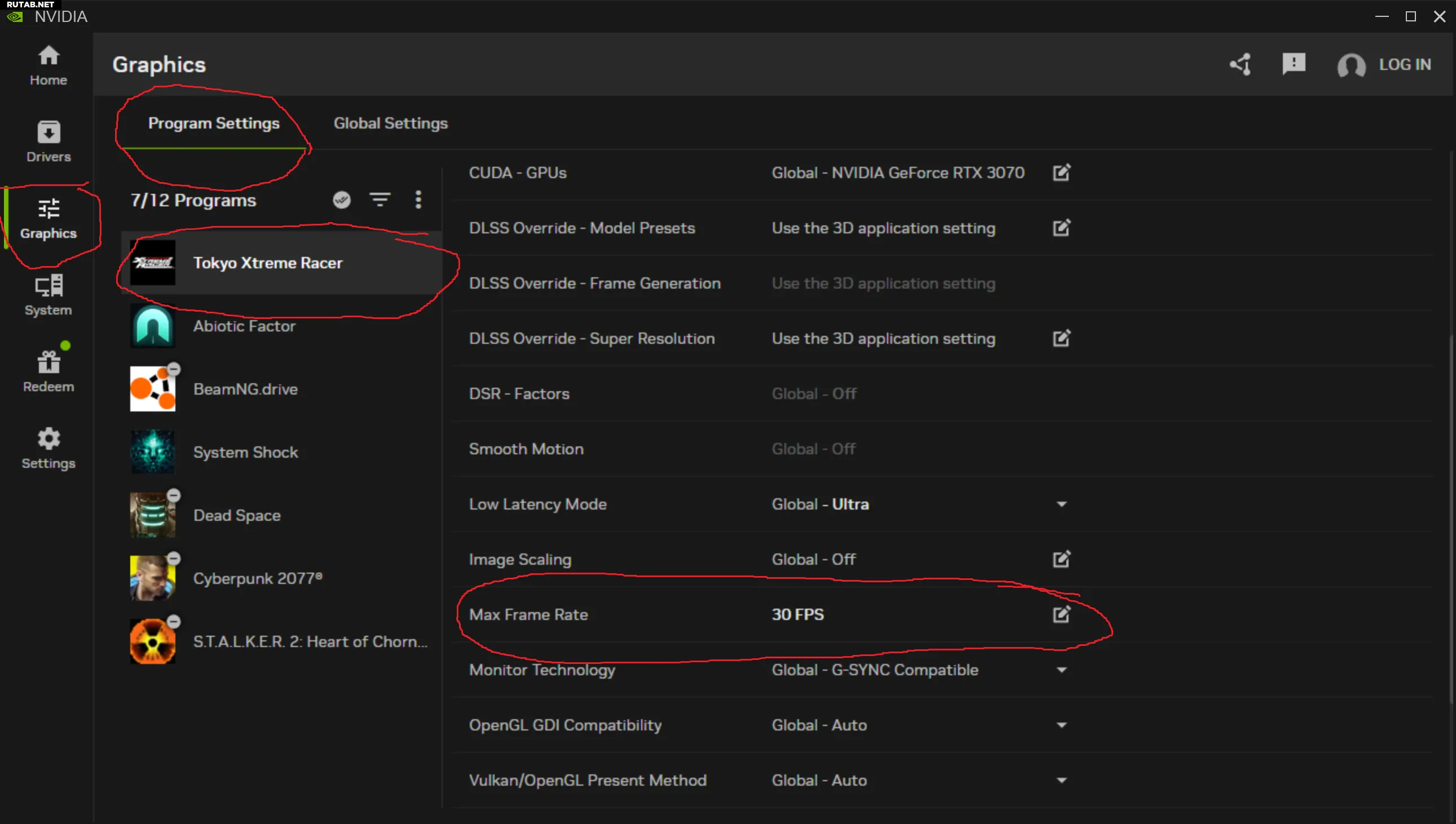Click 7/12 Programs heading

pyautogui.click(x=193, y=200)
